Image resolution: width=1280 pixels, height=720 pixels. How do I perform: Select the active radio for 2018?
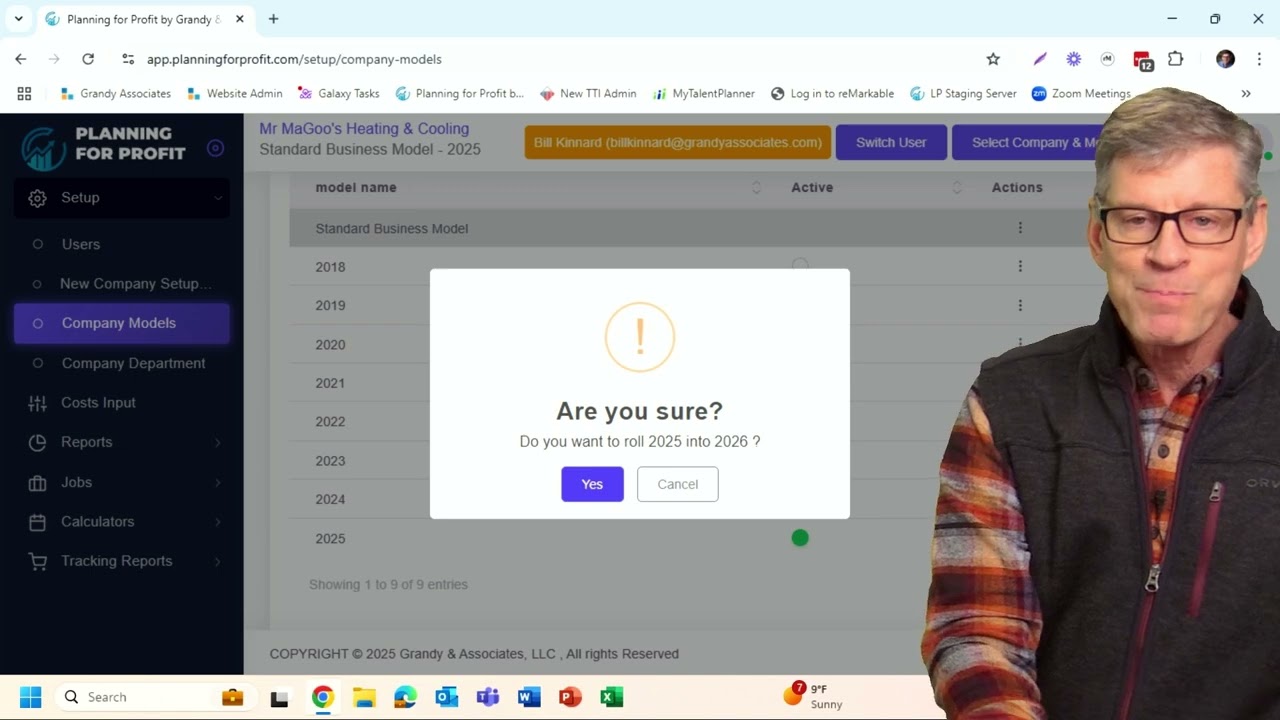tap(800, 266)
